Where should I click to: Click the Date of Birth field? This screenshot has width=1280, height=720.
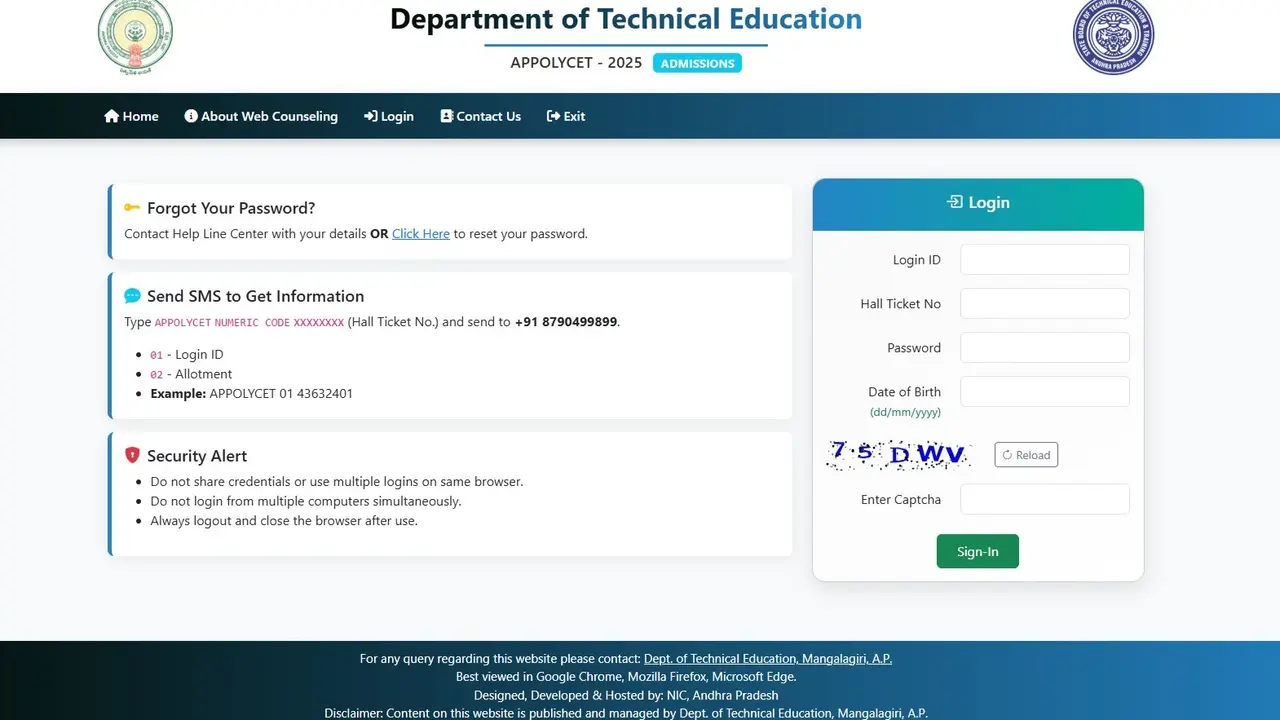pos(1044,391)
